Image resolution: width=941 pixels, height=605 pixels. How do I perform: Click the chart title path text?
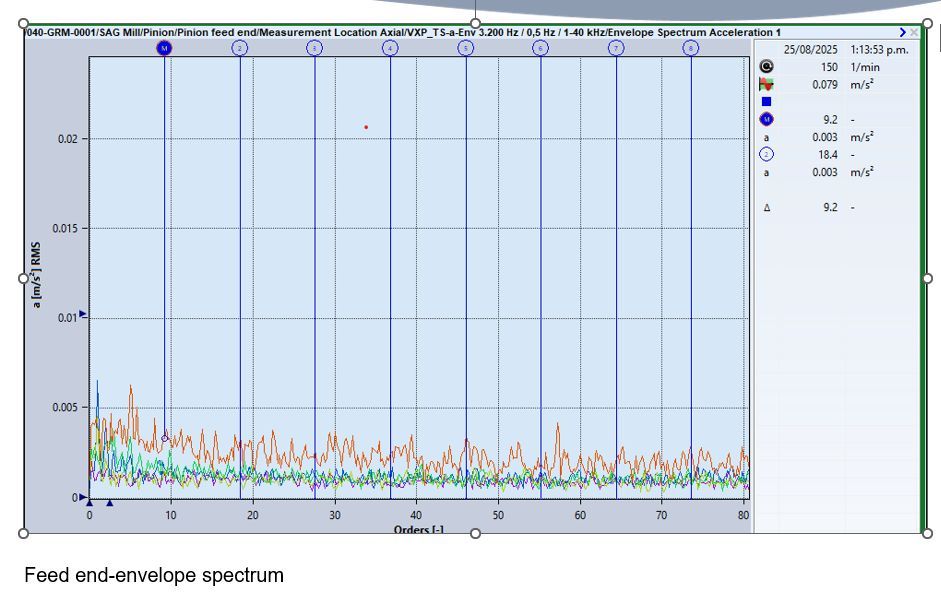tap(403, 32)
